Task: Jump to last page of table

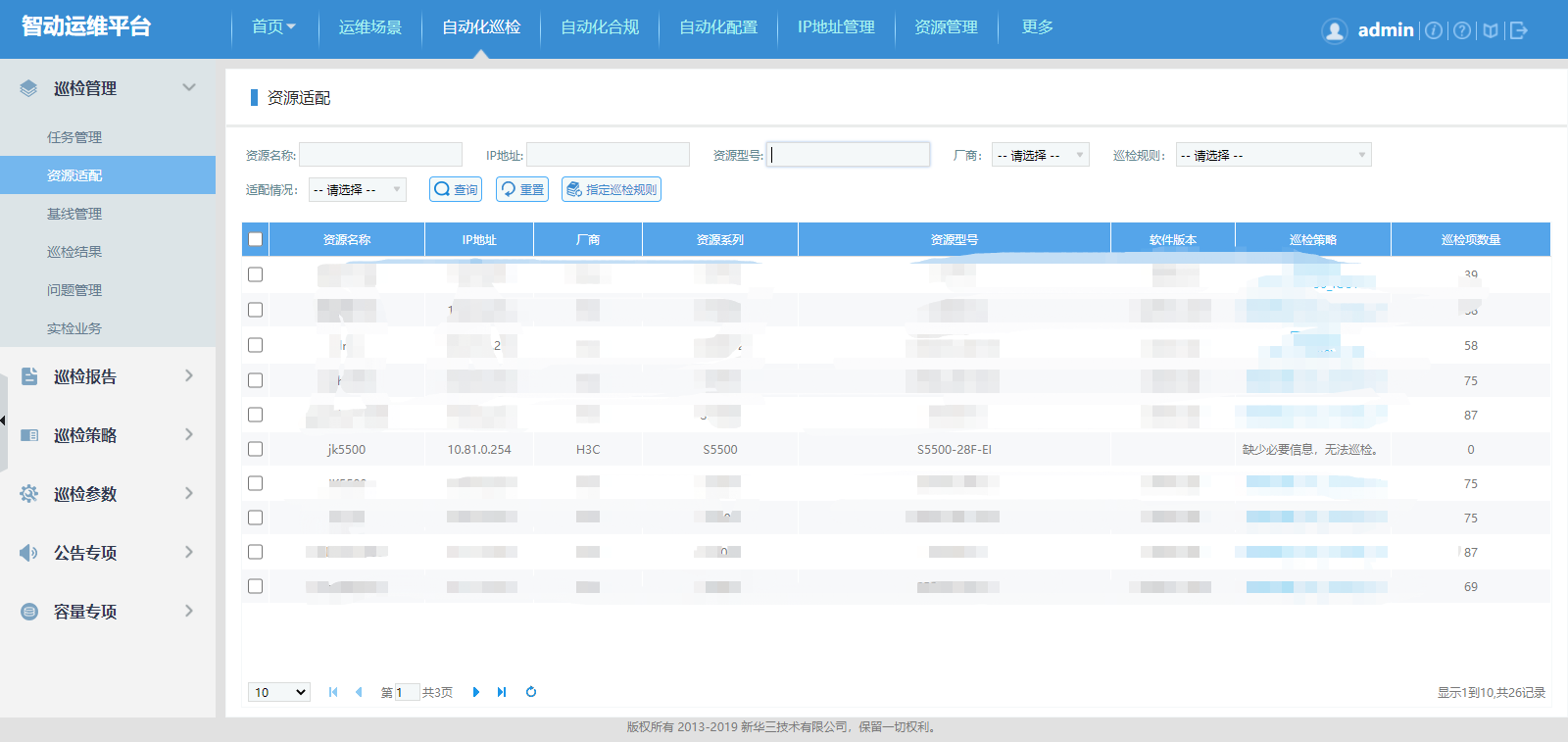Action: pos(502,692)
